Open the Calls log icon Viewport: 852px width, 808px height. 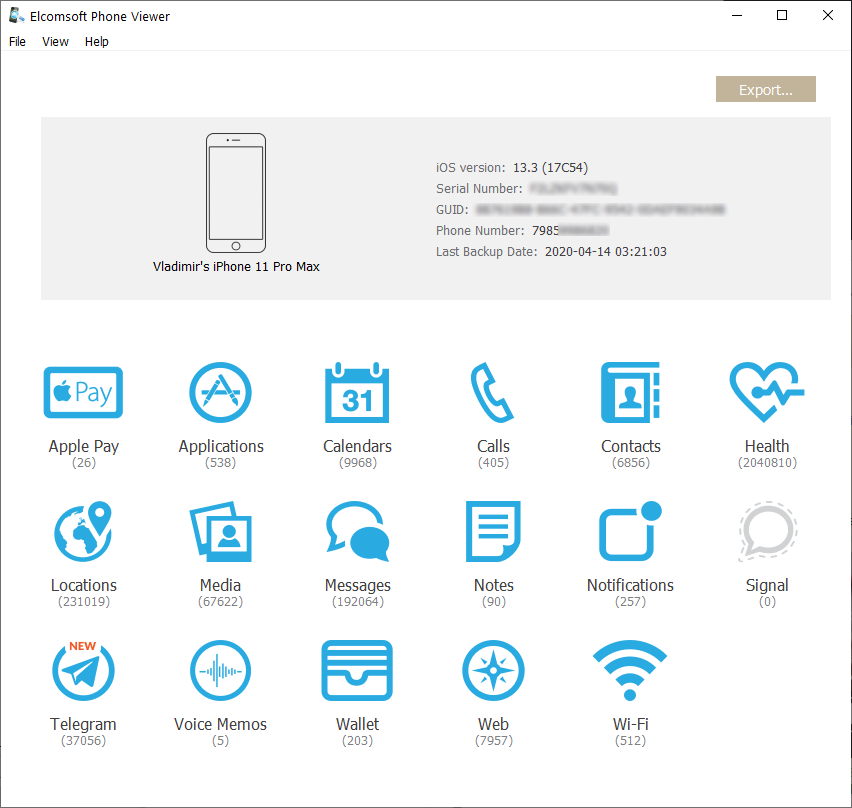coord(493,392)
